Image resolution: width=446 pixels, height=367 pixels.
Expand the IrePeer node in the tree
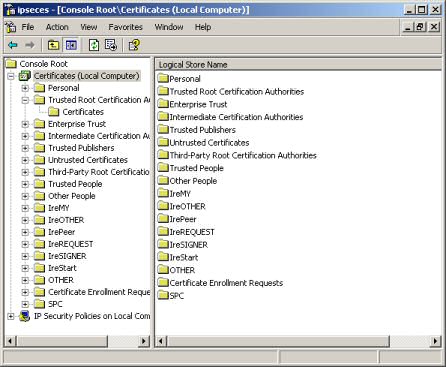[x=25, y=232]
